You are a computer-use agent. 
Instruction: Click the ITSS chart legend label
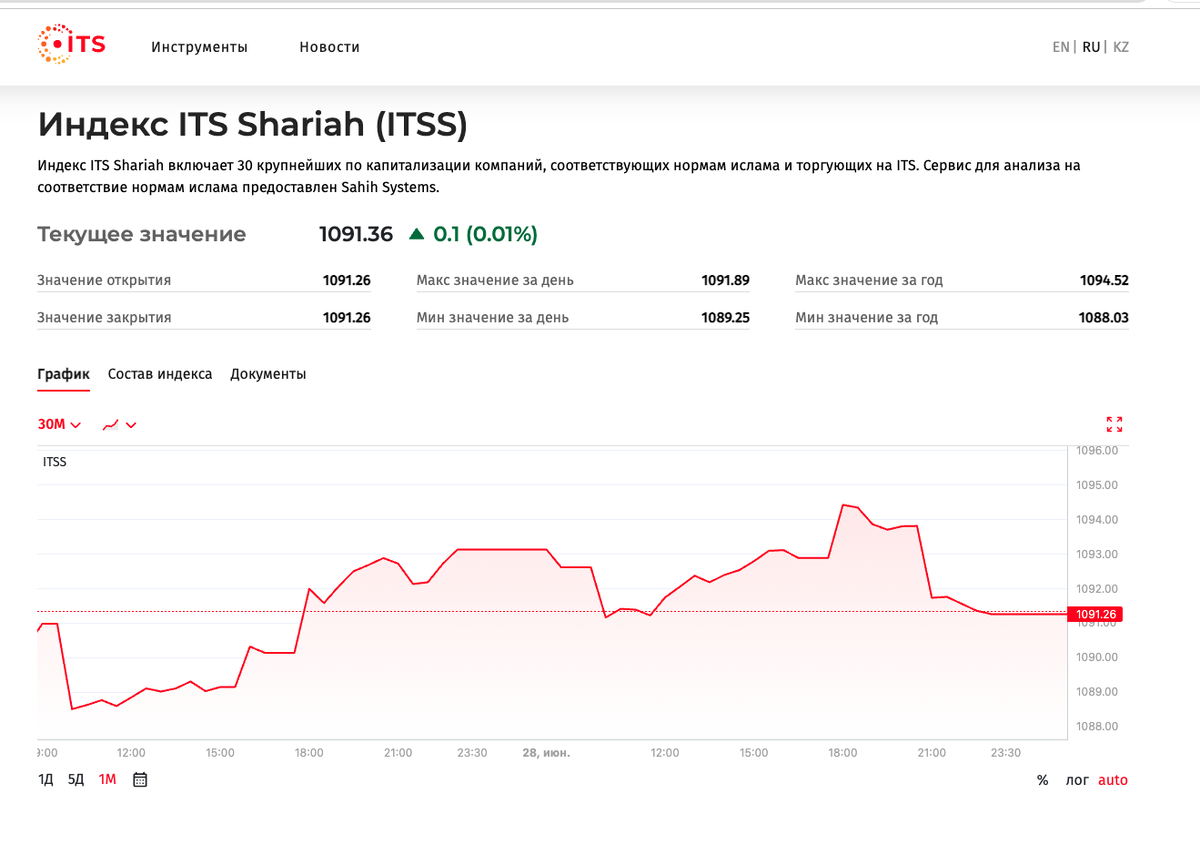pos(55,462)
